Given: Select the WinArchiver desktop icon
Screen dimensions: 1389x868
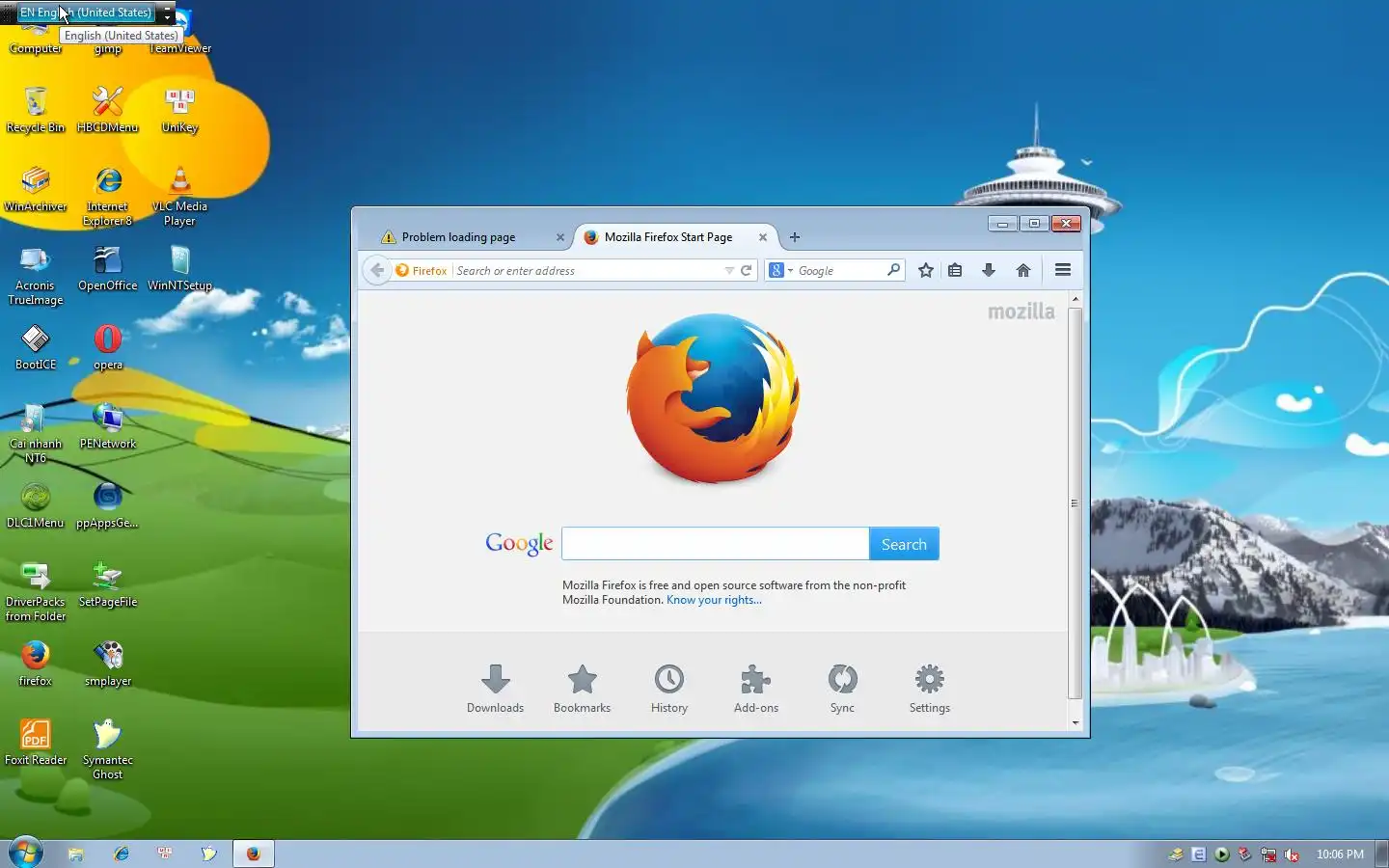Looking at the screenshot, I should click(36, 189).
